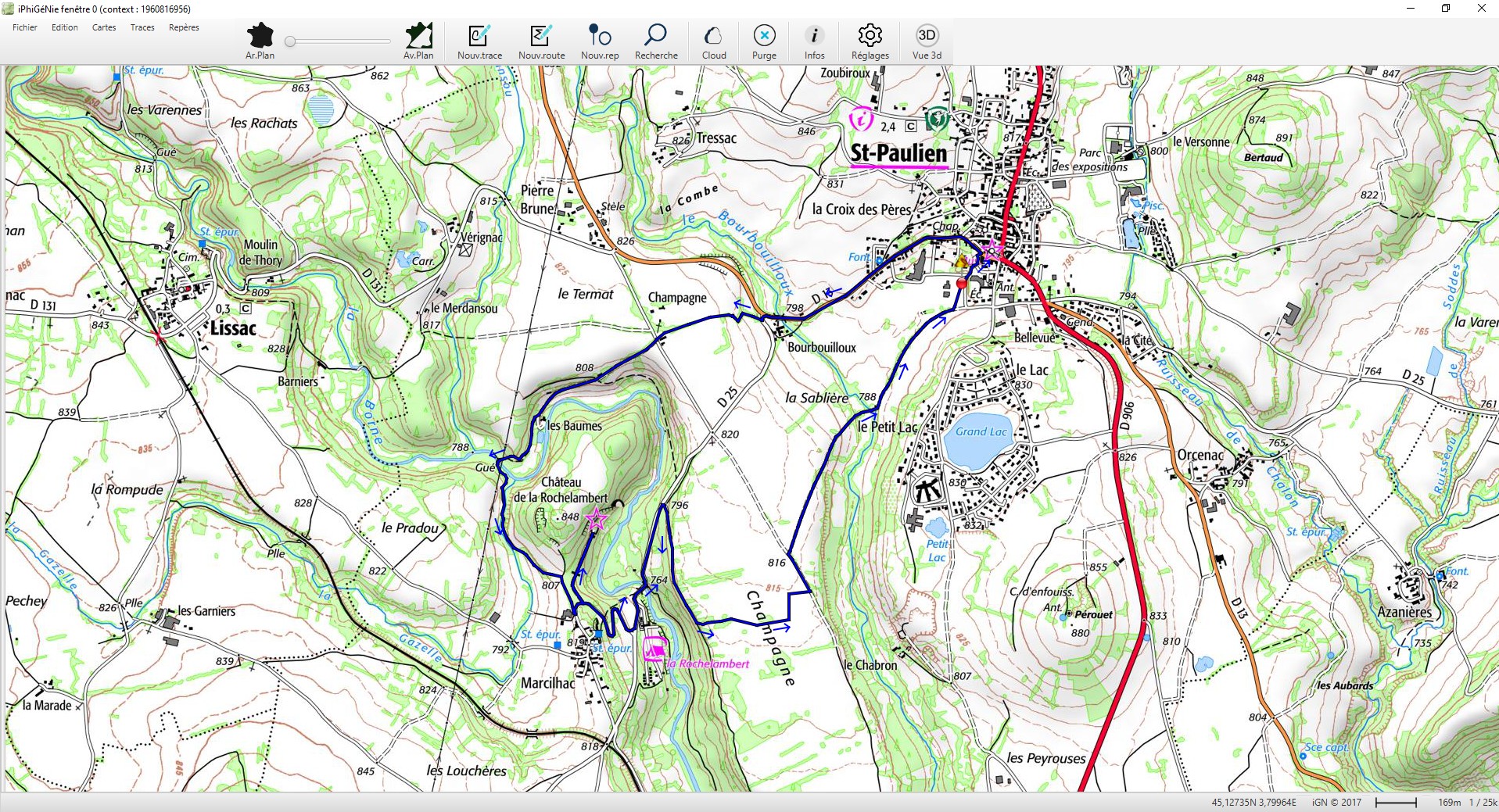The image size is (1499, 812).
Task: Click the map layer opacity slider
Action: (x=338, y=41)
